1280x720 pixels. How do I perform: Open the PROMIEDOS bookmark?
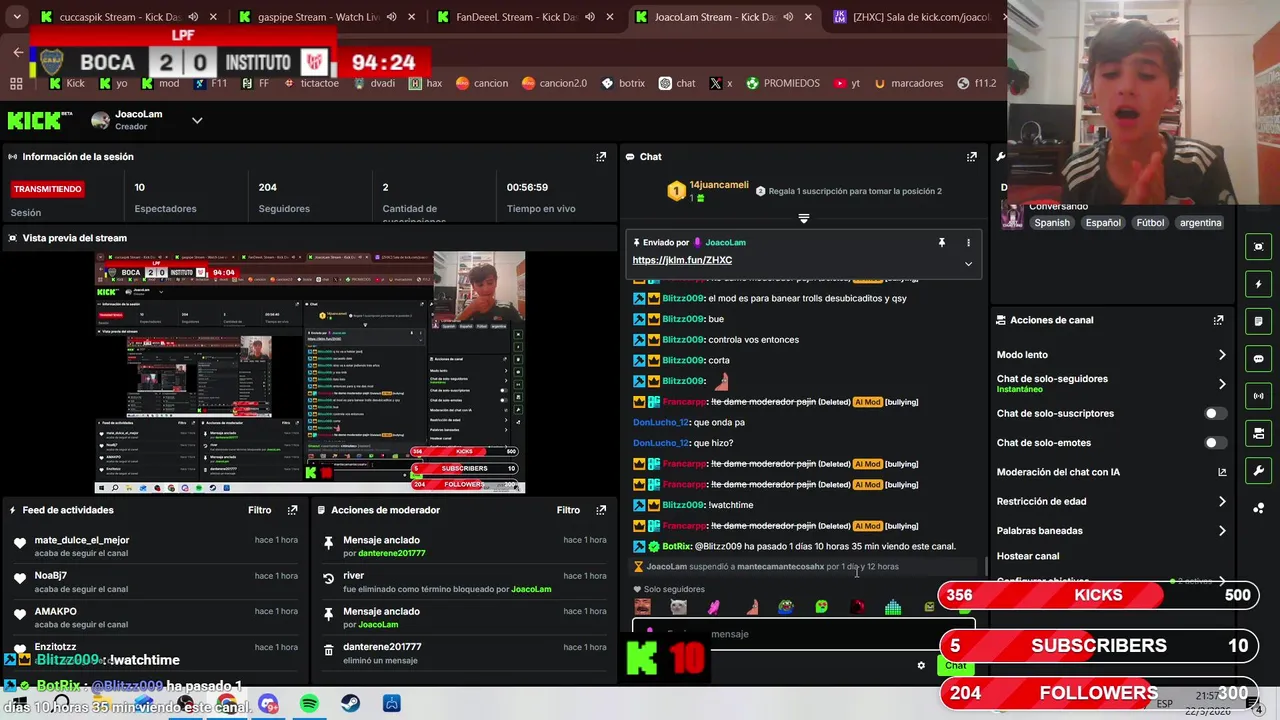point(782,83)
